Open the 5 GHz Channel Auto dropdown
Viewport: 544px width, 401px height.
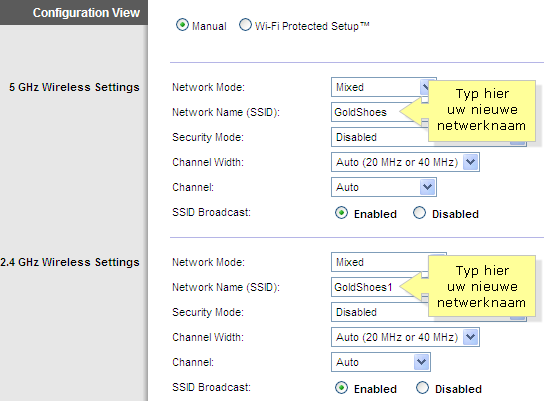(384, 187)
